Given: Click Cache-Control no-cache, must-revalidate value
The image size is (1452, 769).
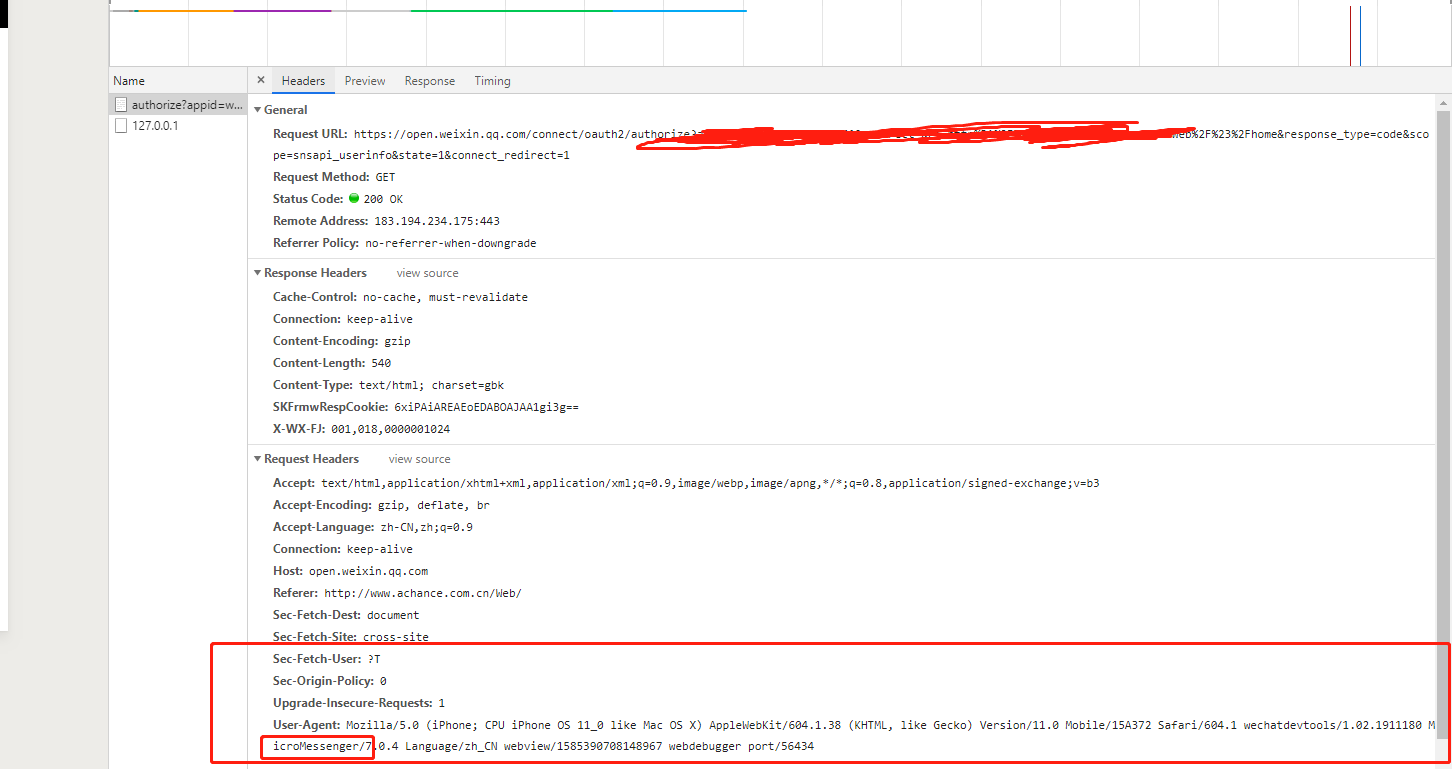Looking at the screenshot, I should pyautogui.click(x=445, y=297).
